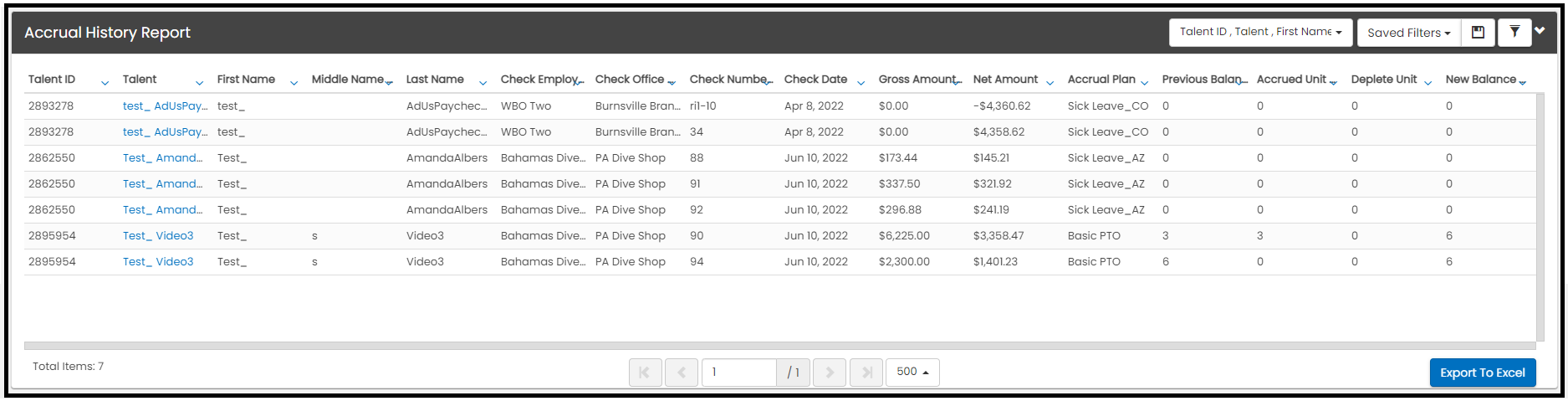
Task: Collapse the report panel with the chevron
Action: (1540, 31)
